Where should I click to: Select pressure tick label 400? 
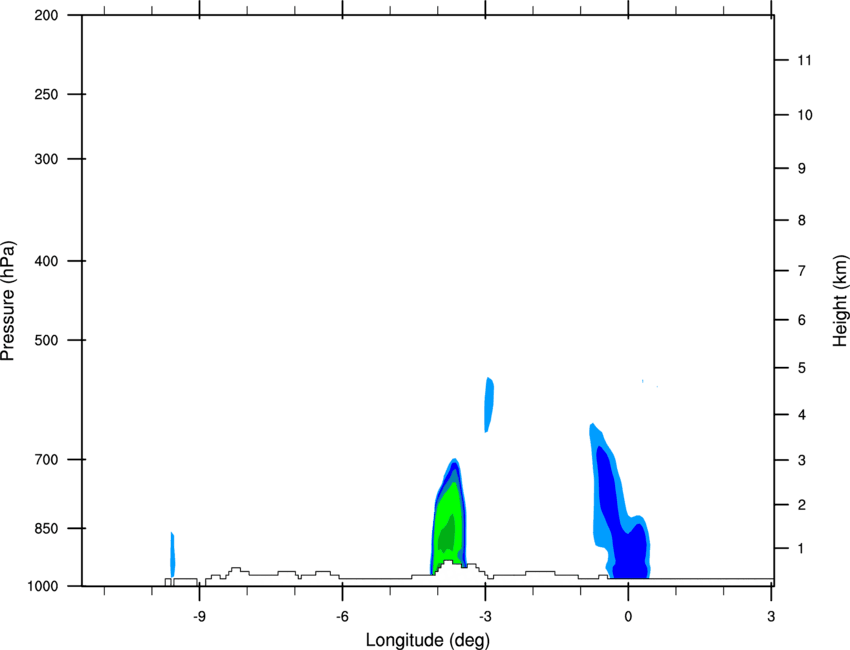tap(46, 261)
